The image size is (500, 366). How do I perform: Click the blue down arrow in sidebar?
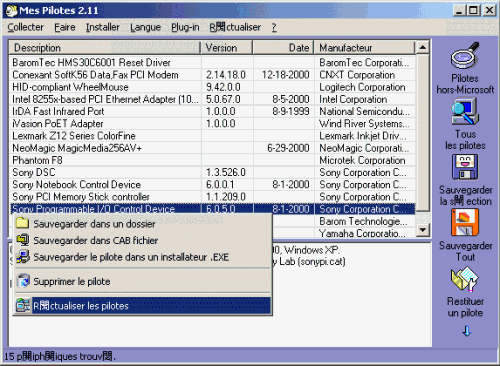[x=467, y=331]
